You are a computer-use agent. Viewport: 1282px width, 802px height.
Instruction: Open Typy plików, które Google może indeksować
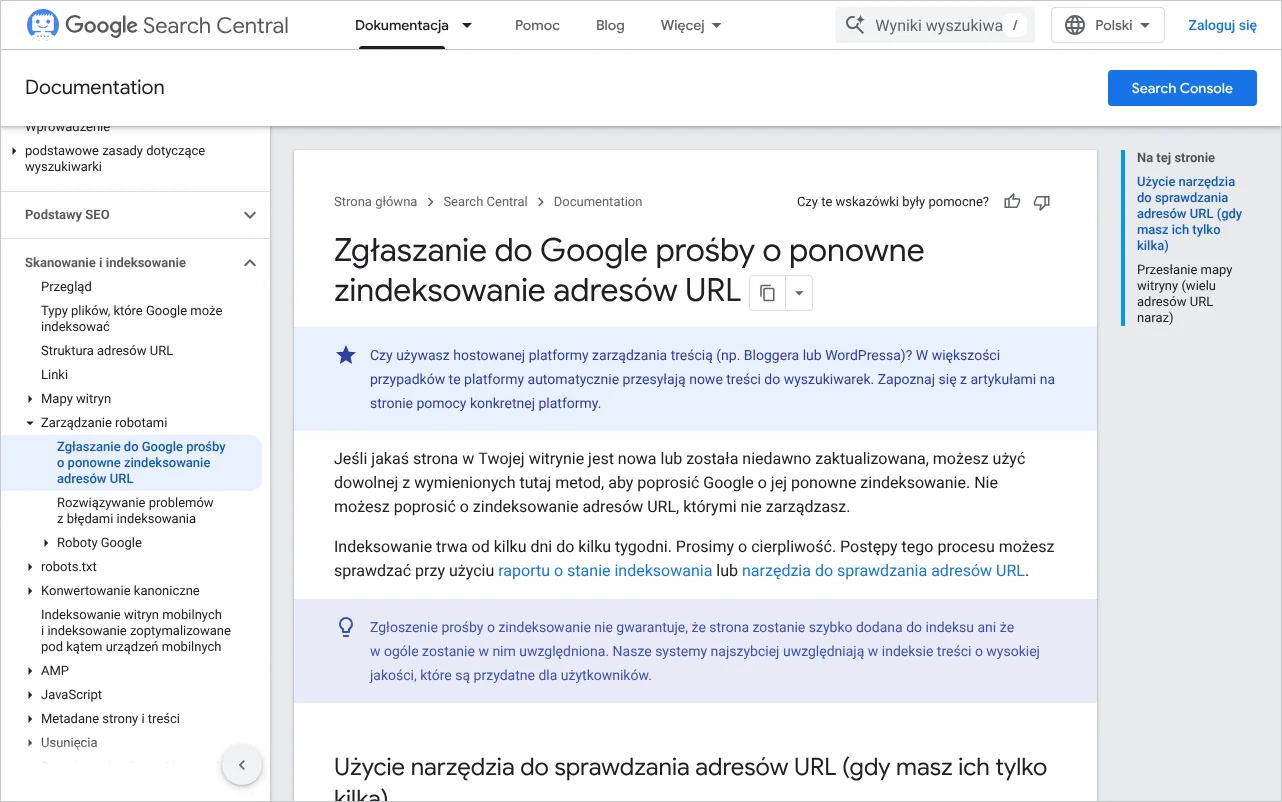[132, 319]
